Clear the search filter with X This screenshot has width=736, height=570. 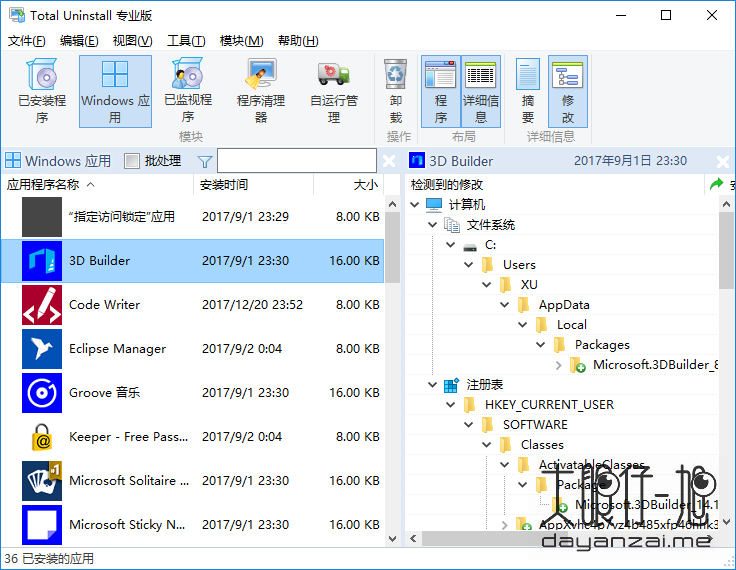pyautogui.click(x=389, y=161)
